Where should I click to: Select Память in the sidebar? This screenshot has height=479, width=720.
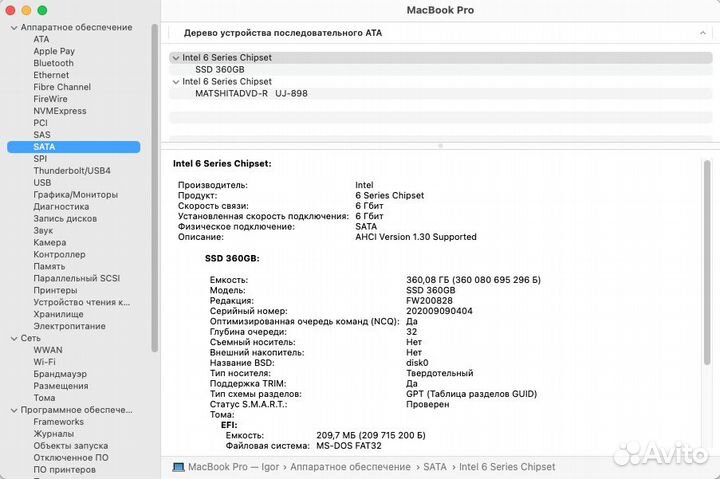(49, 266)
